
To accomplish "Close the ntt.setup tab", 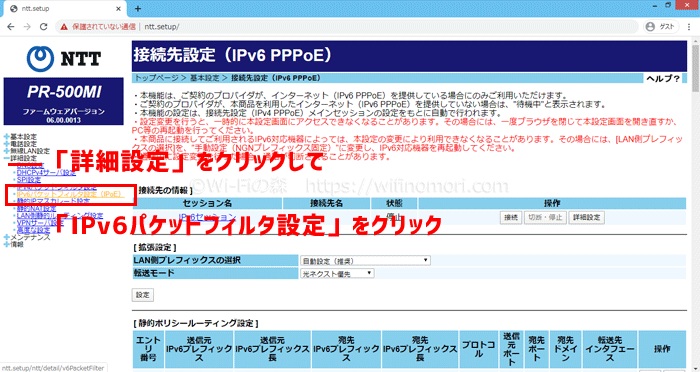I will [118, 8].
